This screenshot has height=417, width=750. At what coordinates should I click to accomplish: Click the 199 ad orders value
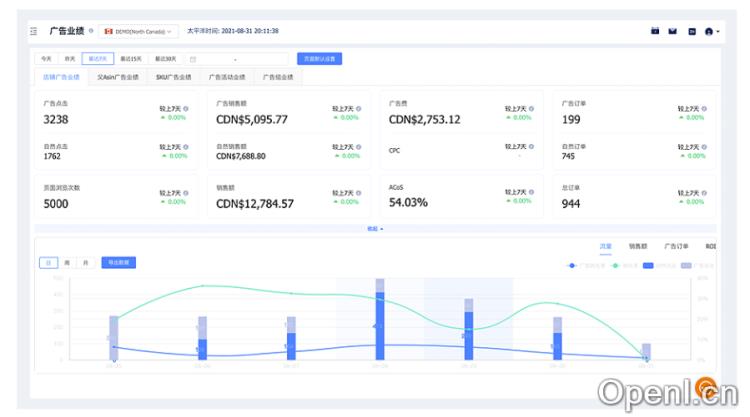(571, 120)
